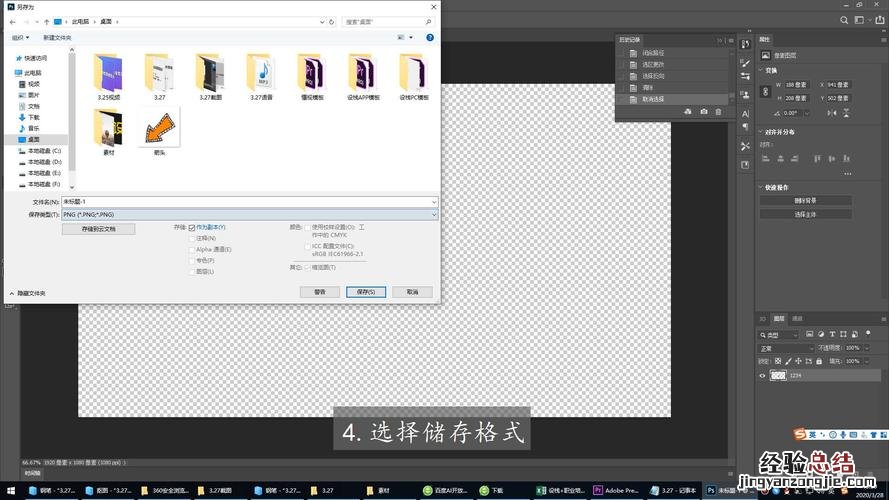Image resolution: width=889 pixels, height=500 pixels.
Task: Click the camera snapshot icon in History panel
Action: [x=704, y=111]
